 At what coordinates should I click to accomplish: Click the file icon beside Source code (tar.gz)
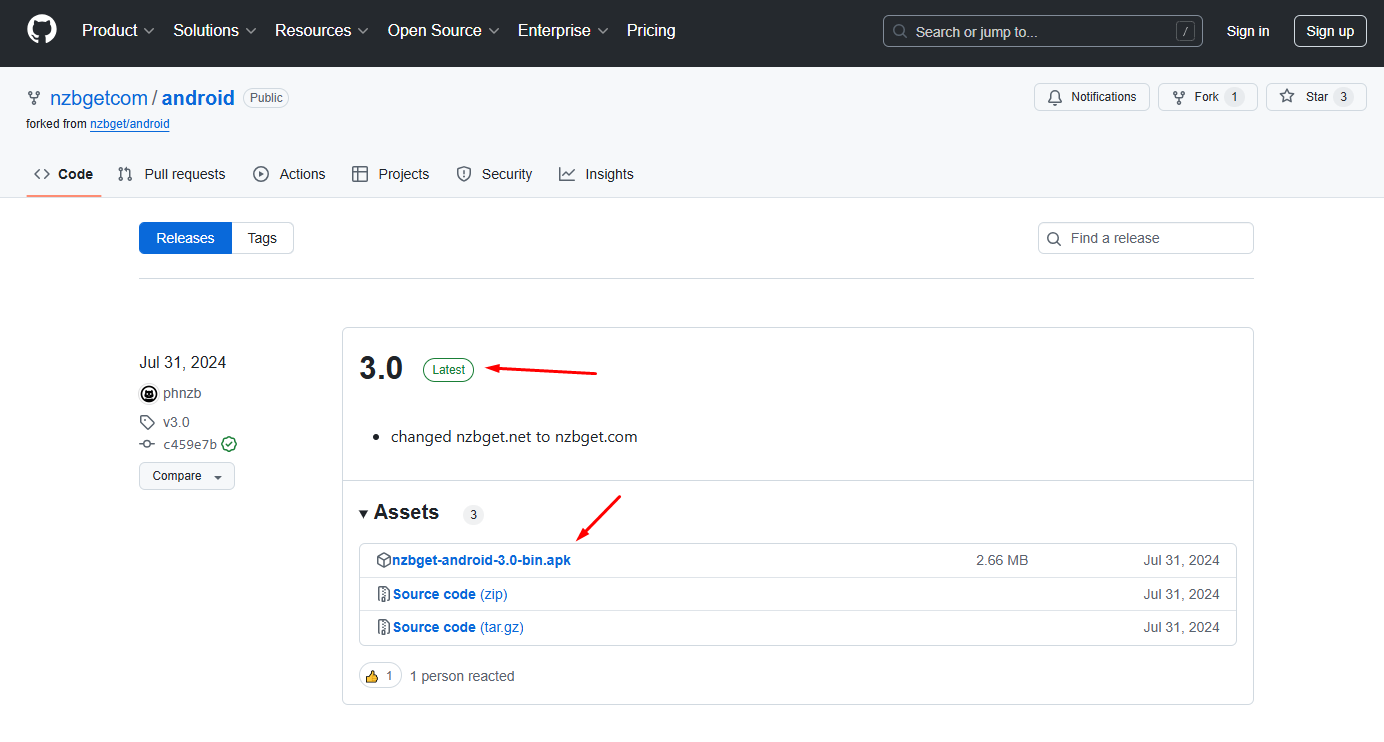click(x=384, y=627)
